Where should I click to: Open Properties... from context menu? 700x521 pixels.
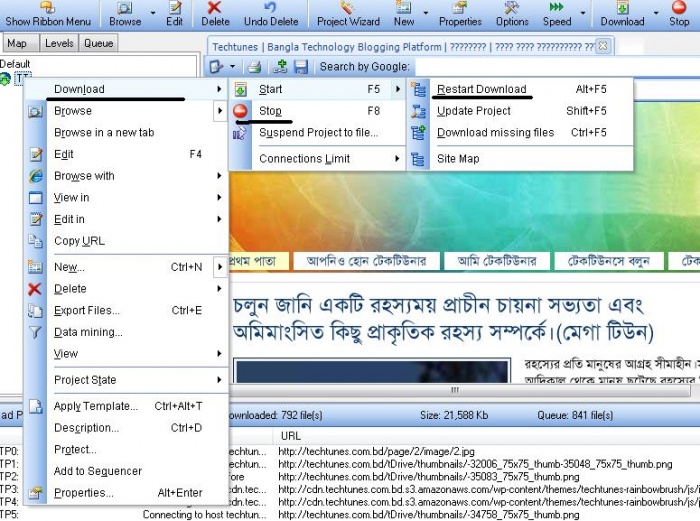(x=126, y=493)
